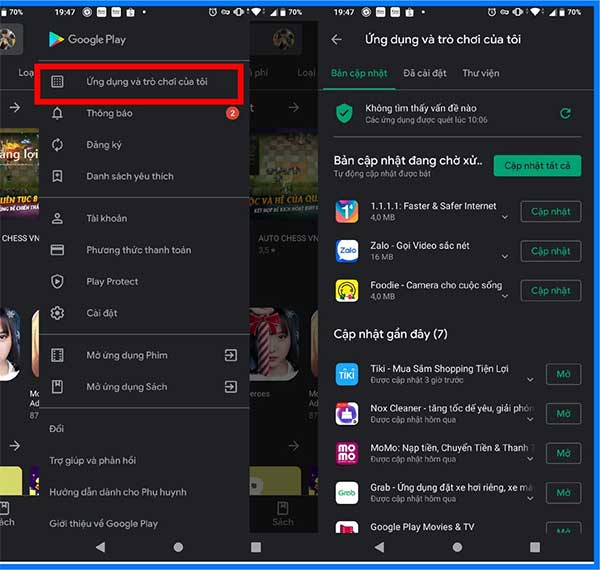The image size is (600, 570).
Task: Expand details chevron for Foodie
Action: pyautogui.click(x=505, y=296)
